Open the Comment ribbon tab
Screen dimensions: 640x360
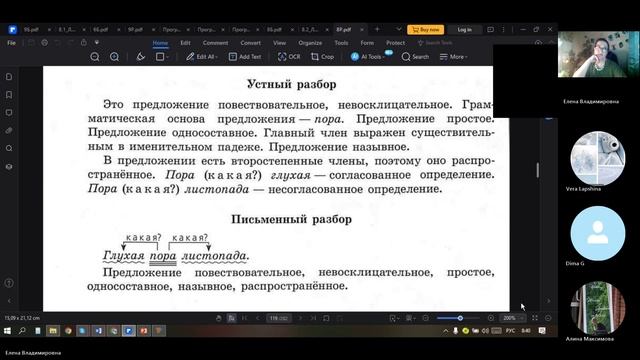coord(216,43)
